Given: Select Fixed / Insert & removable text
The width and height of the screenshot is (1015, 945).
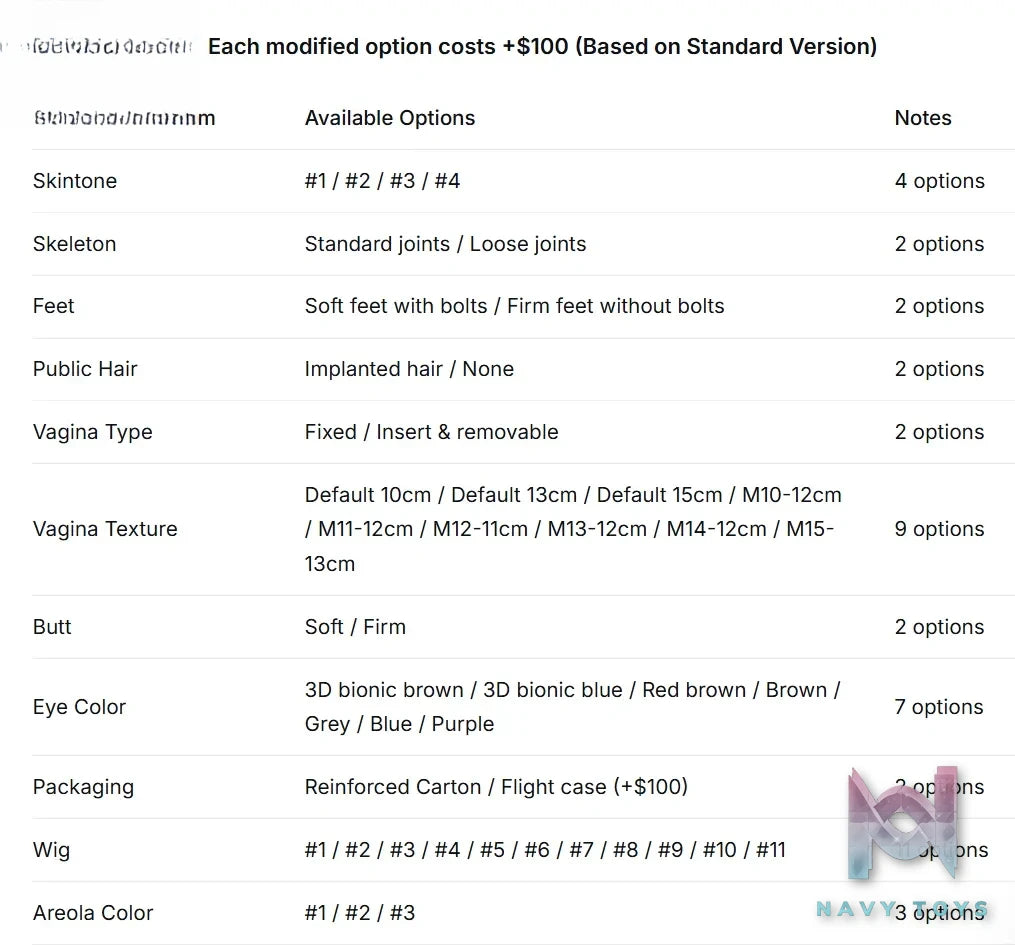Looking at the screenshot, I should [x=431, y=432].
